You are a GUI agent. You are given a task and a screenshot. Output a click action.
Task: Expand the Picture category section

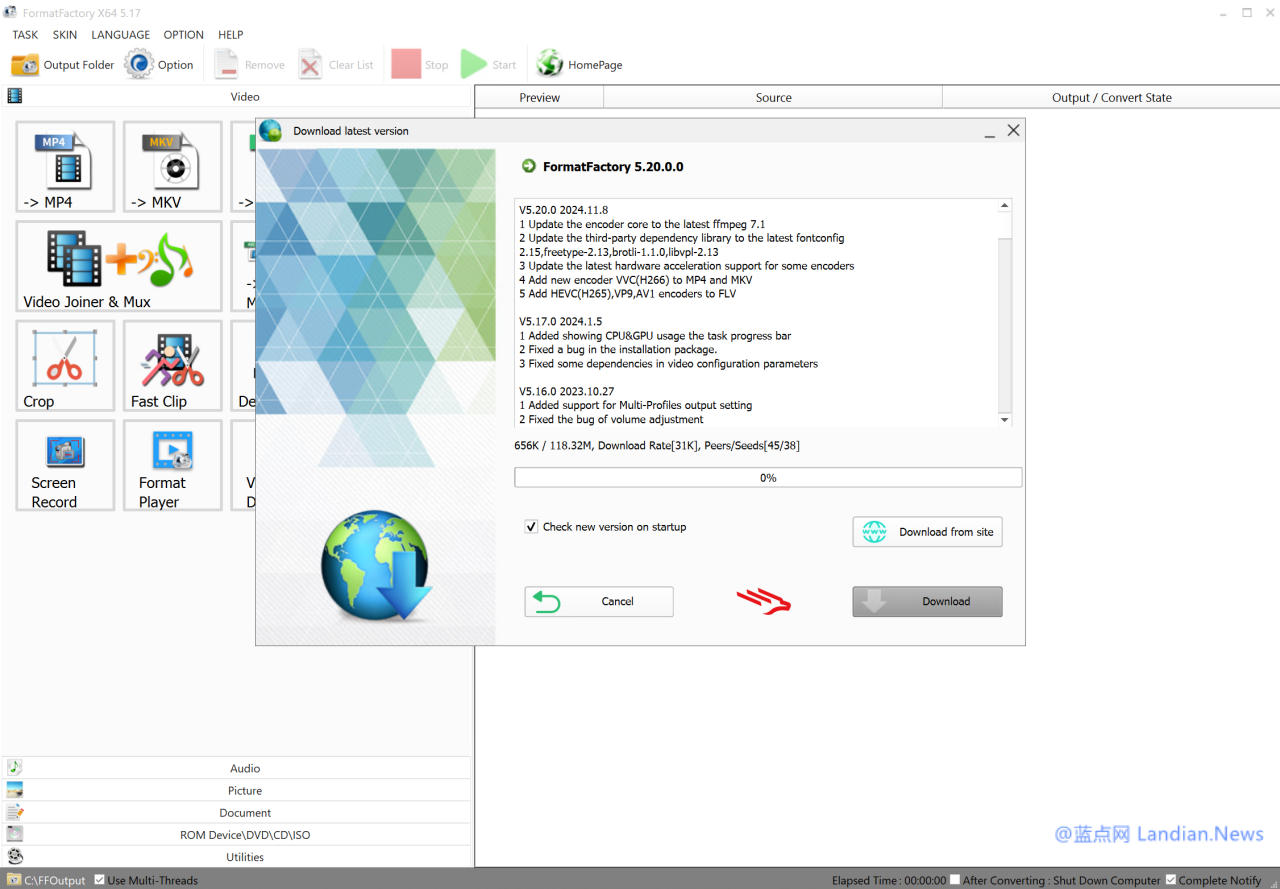click(236, 790)
